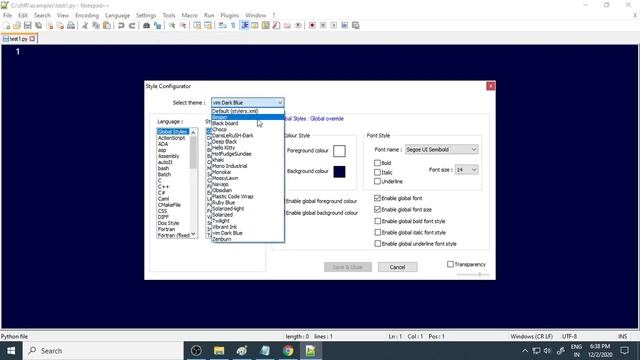The height and width of the screenshot is (360, 640).
Task: Choose Zenburn theme from the list
Action: pos(247,239)
